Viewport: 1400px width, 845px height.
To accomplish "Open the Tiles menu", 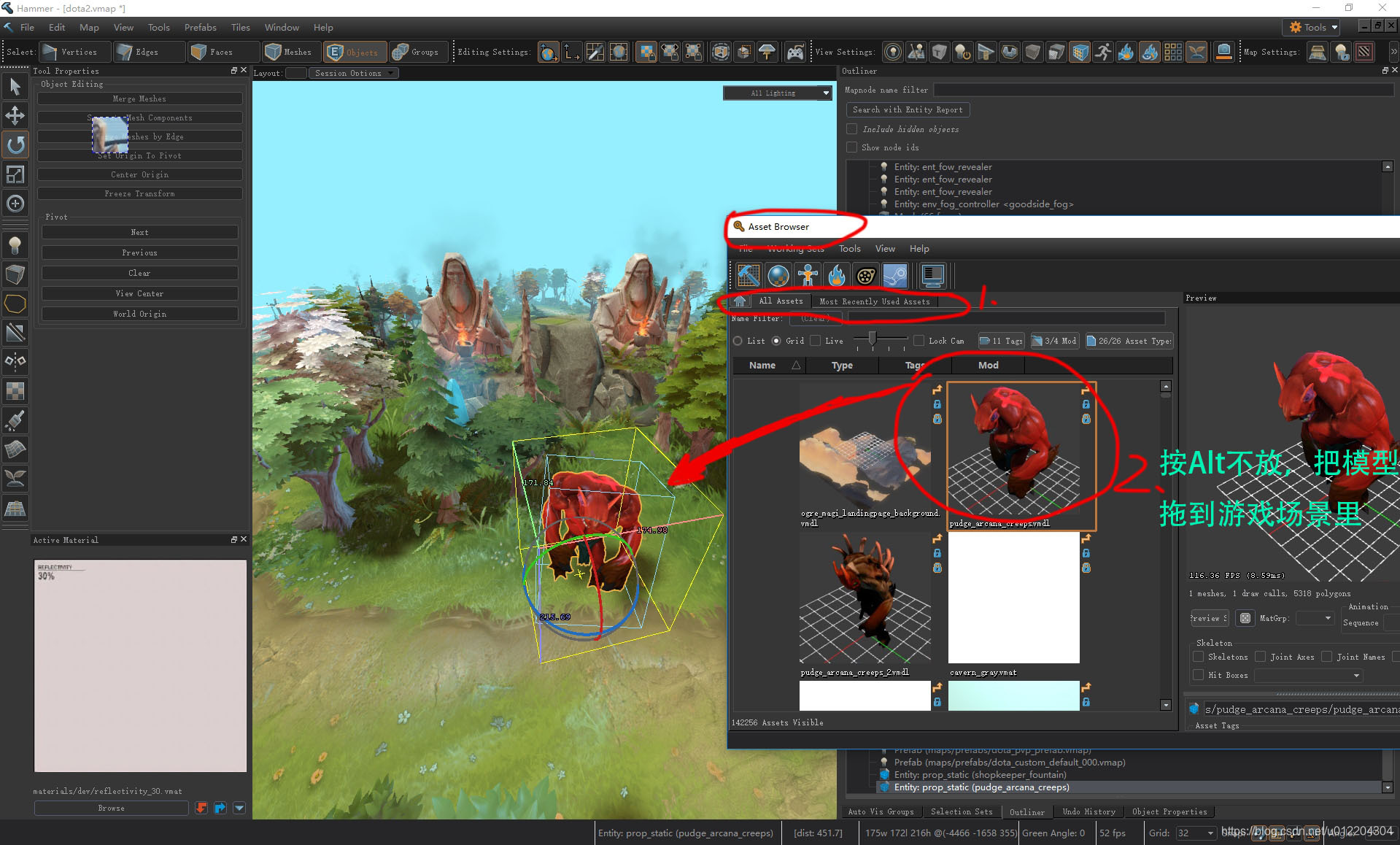I will 240,27.
